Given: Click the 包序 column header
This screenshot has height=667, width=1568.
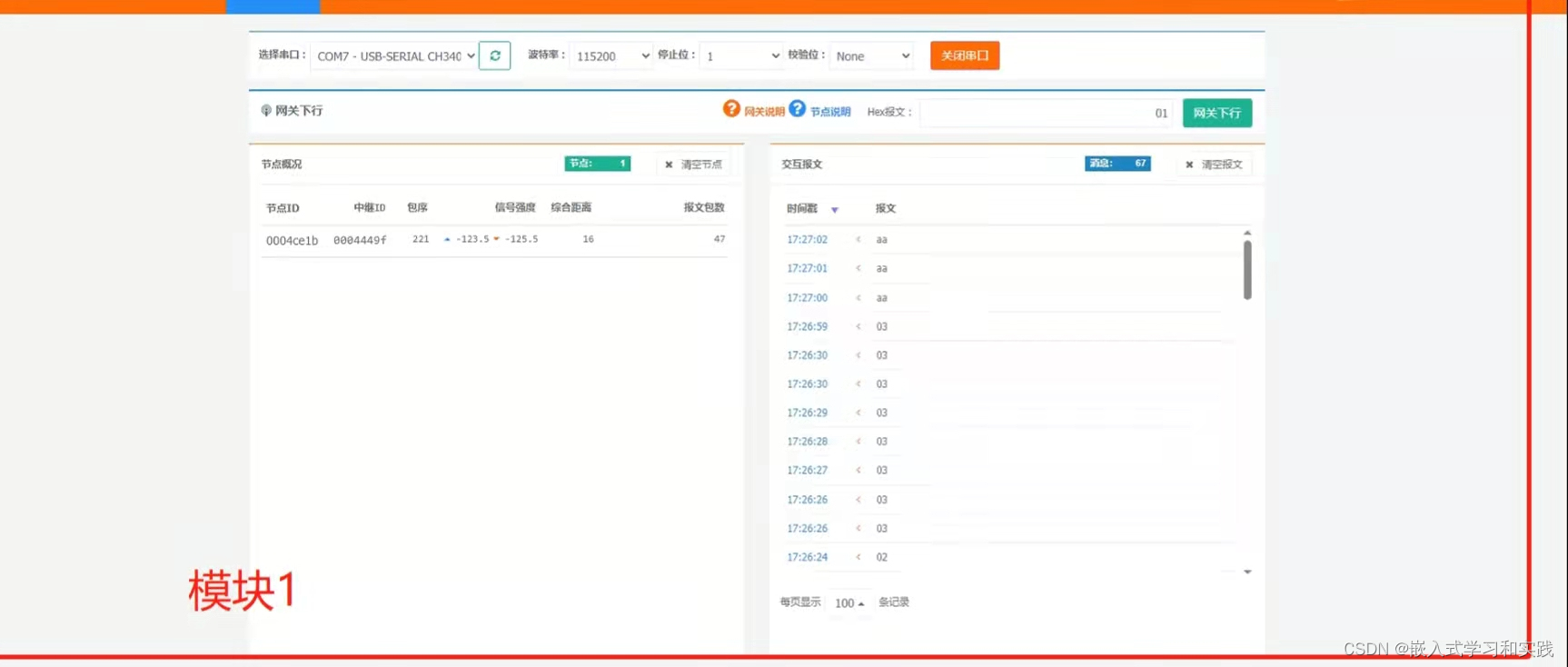Looking at the screenshot, I should pos(417,207).
